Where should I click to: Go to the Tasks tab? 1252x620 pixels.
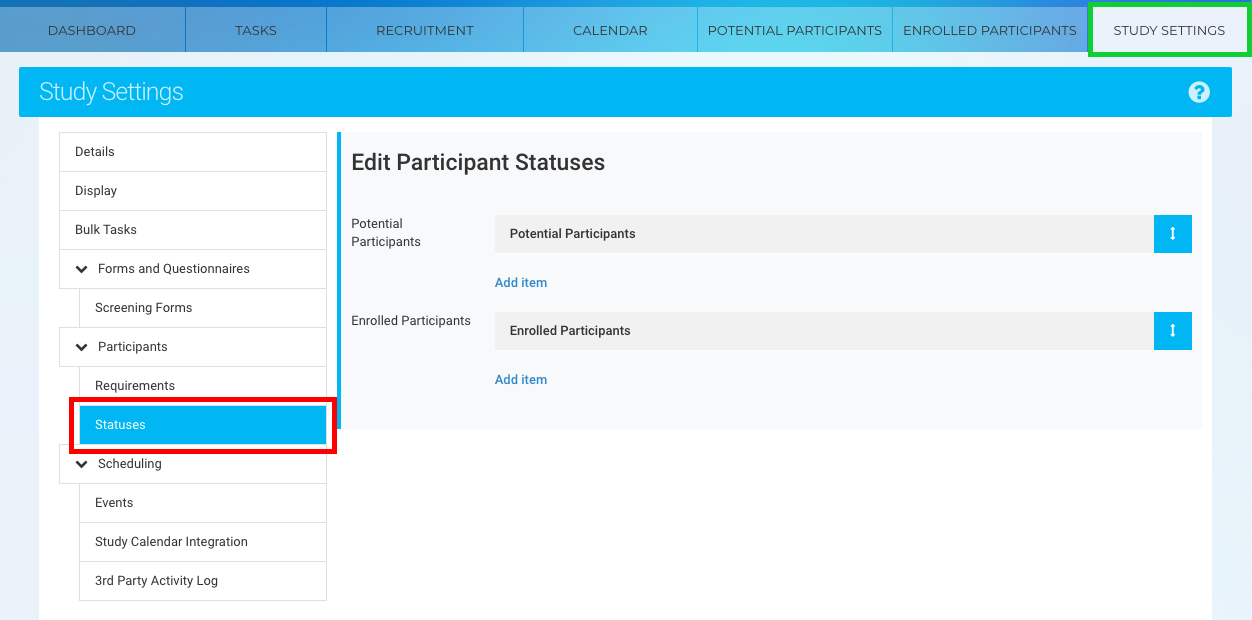pyautogui.click(x=256, y=30)
